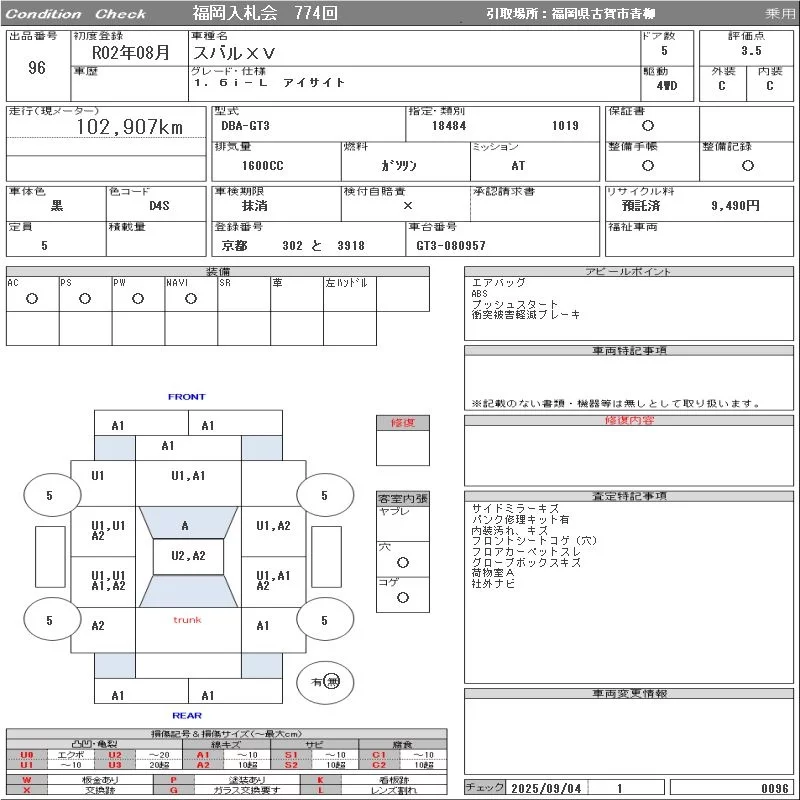Click the roof damage mark U2,A2
800x800 pixels.
point(188,556)
